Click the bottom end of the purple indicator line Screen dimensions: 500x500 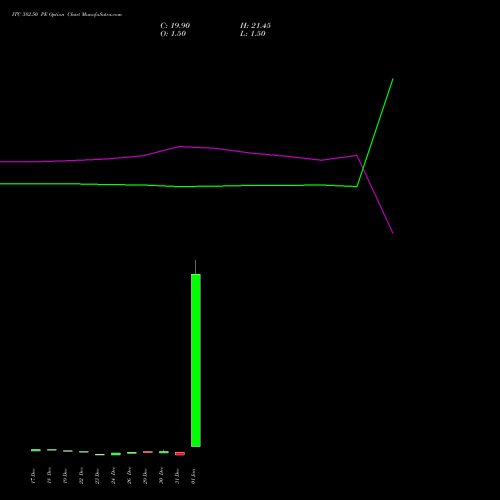[393, 233]
